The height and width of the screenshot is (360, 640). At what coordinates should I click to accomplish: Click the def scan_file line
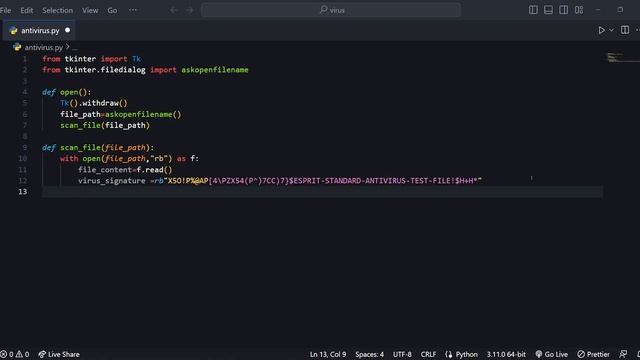click(x=98, y=147)
